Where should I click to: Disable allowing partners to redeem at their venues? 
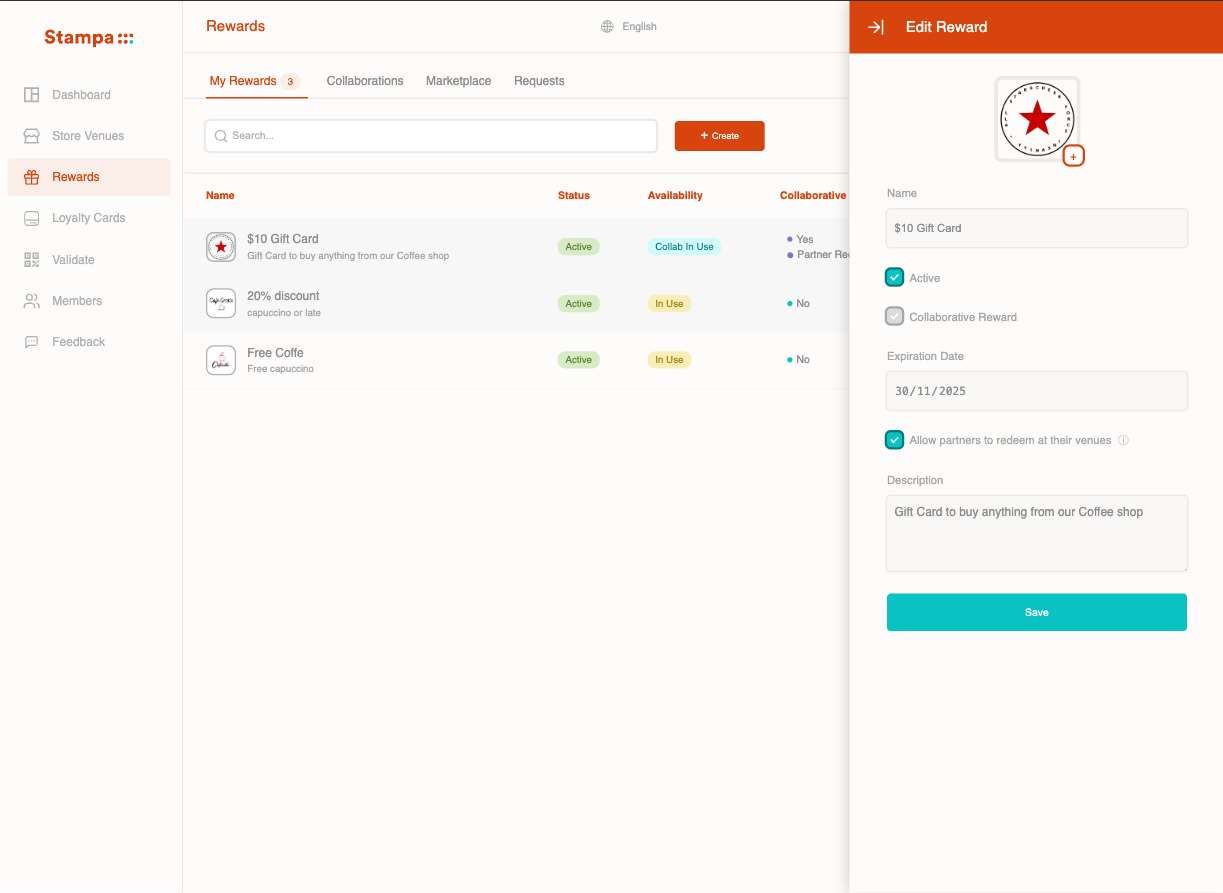pyautogui.click(x=894, y=440)
